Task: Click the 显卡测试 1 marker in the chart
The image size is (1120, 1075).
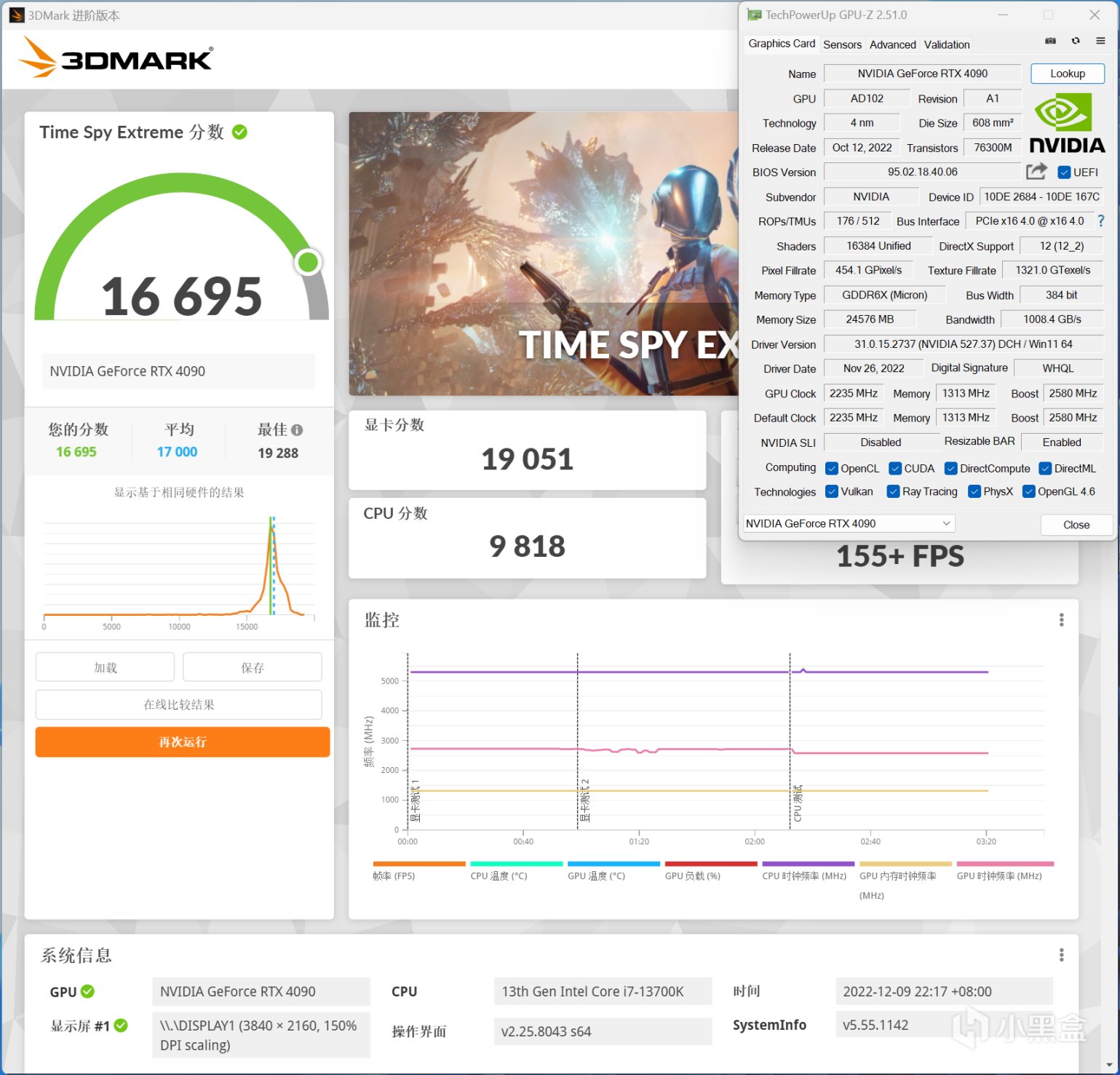Action: [415, 800]
